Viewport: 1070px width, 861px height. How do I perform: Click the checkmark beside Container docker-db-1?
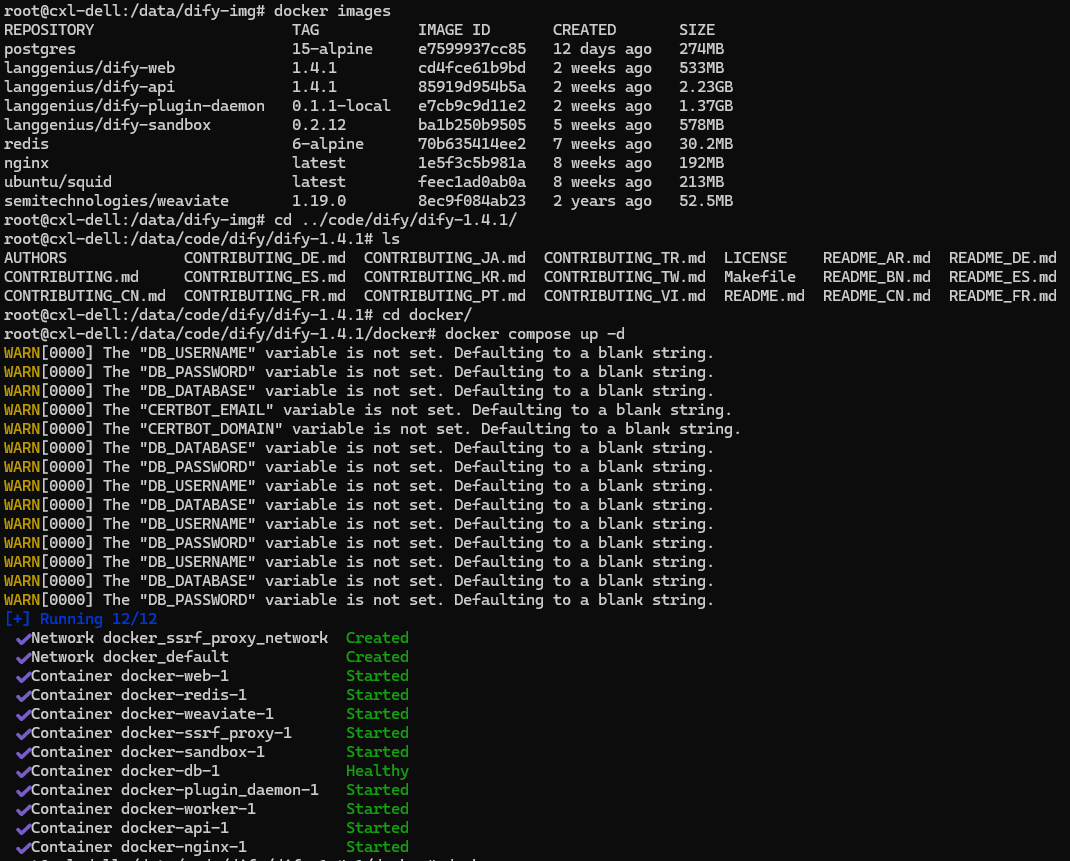point(23,772)
